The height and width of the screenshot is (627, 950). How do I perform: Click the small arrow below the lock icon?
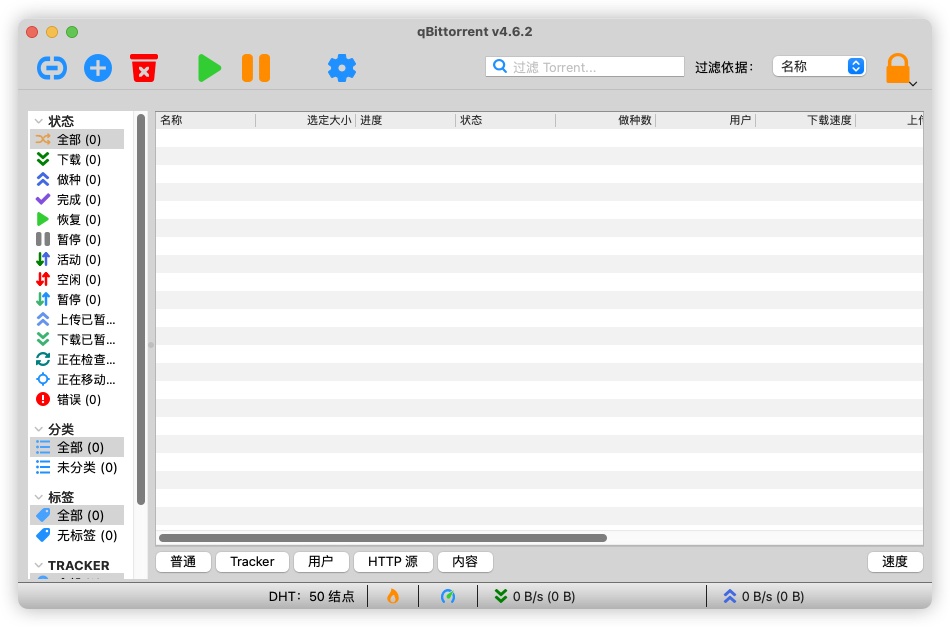click(x=912, y=84)
